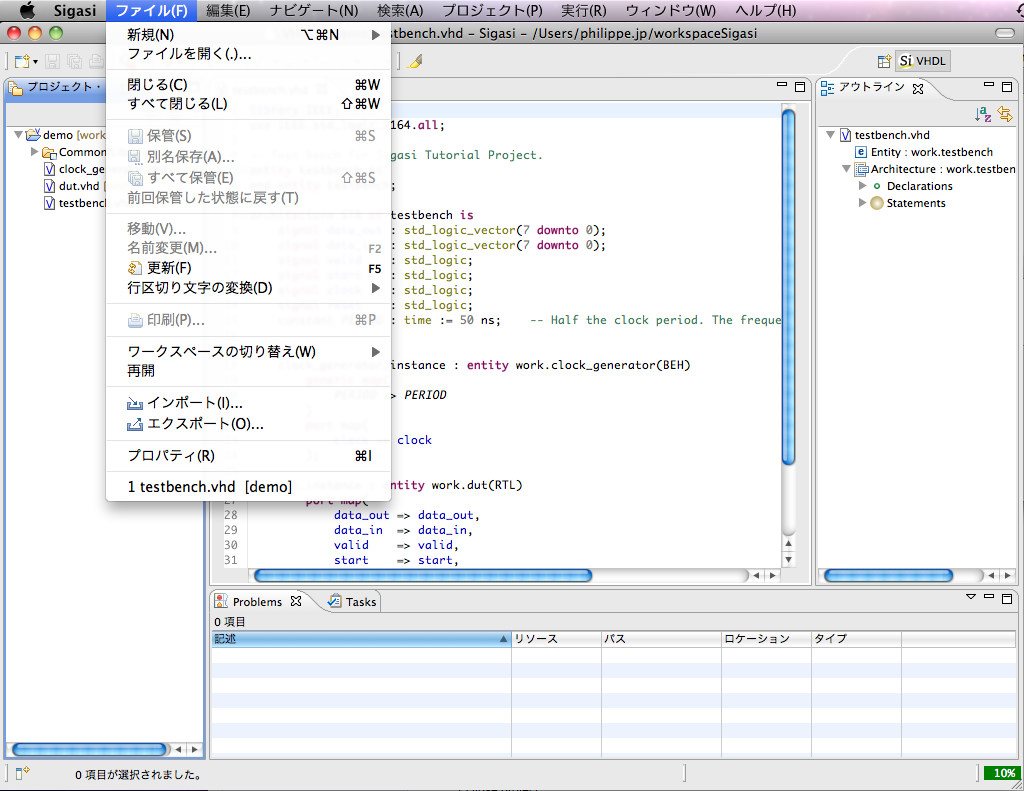This screenshot has height=791, width=1024.
Task: Sort problems by パス column header
Action: pos(662,639)
